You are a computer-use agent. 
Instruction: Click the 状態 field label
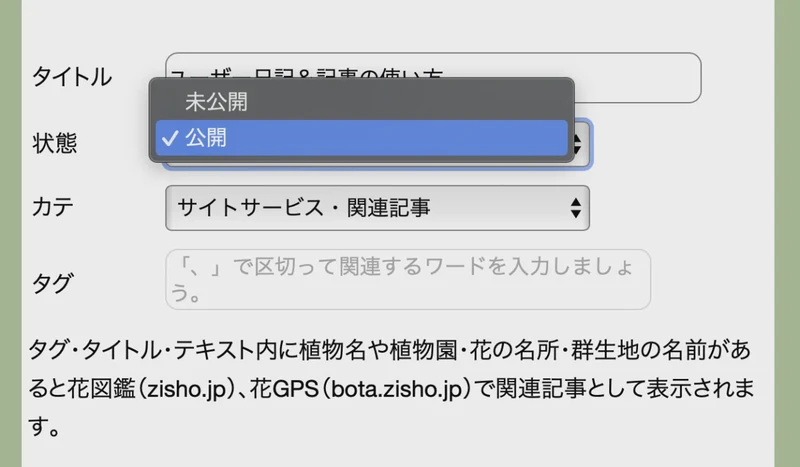(55, 143)
